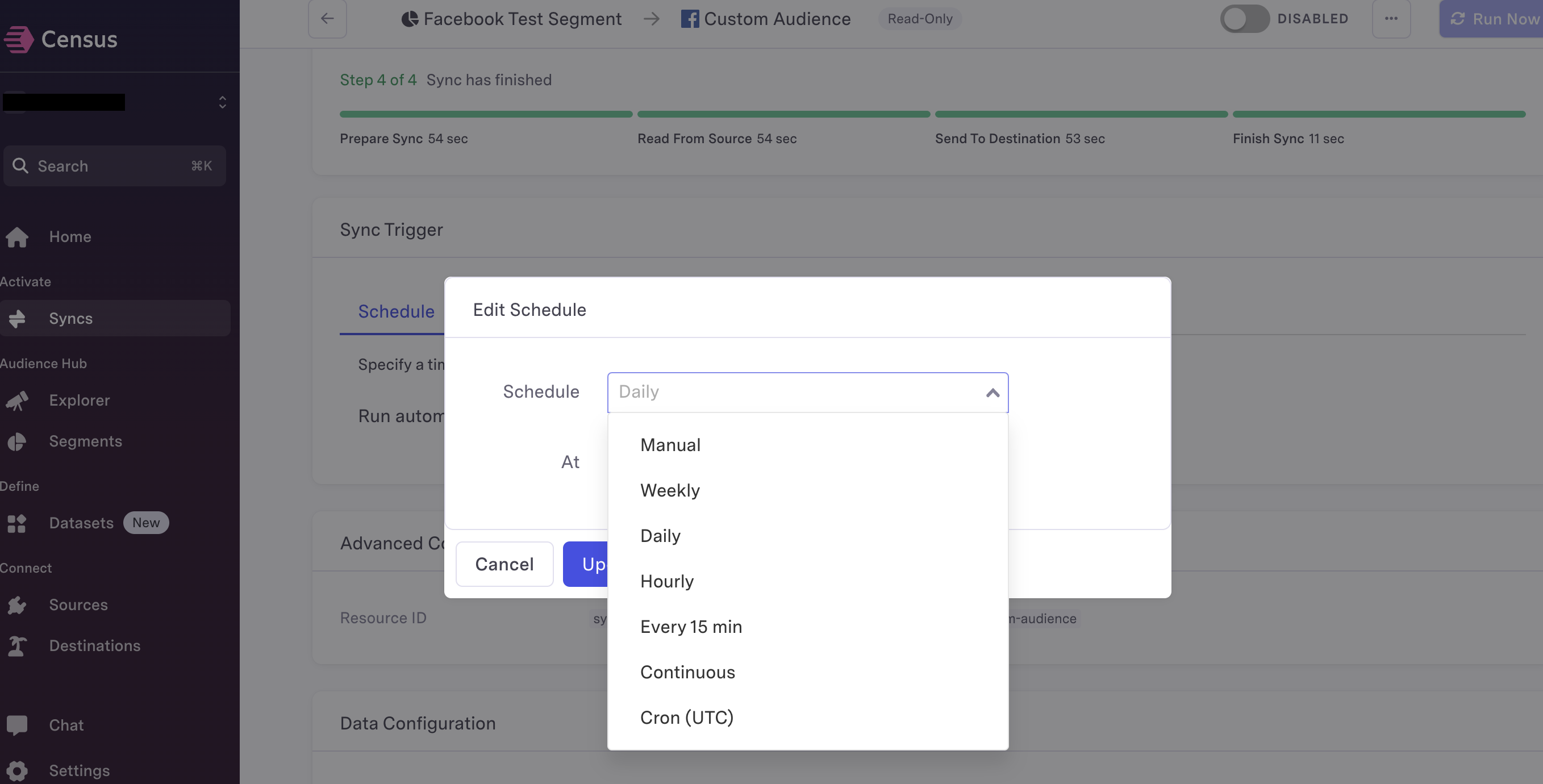
Task: Click 'Finish Sync 11 sec' label
Action: pos(1288,139)
